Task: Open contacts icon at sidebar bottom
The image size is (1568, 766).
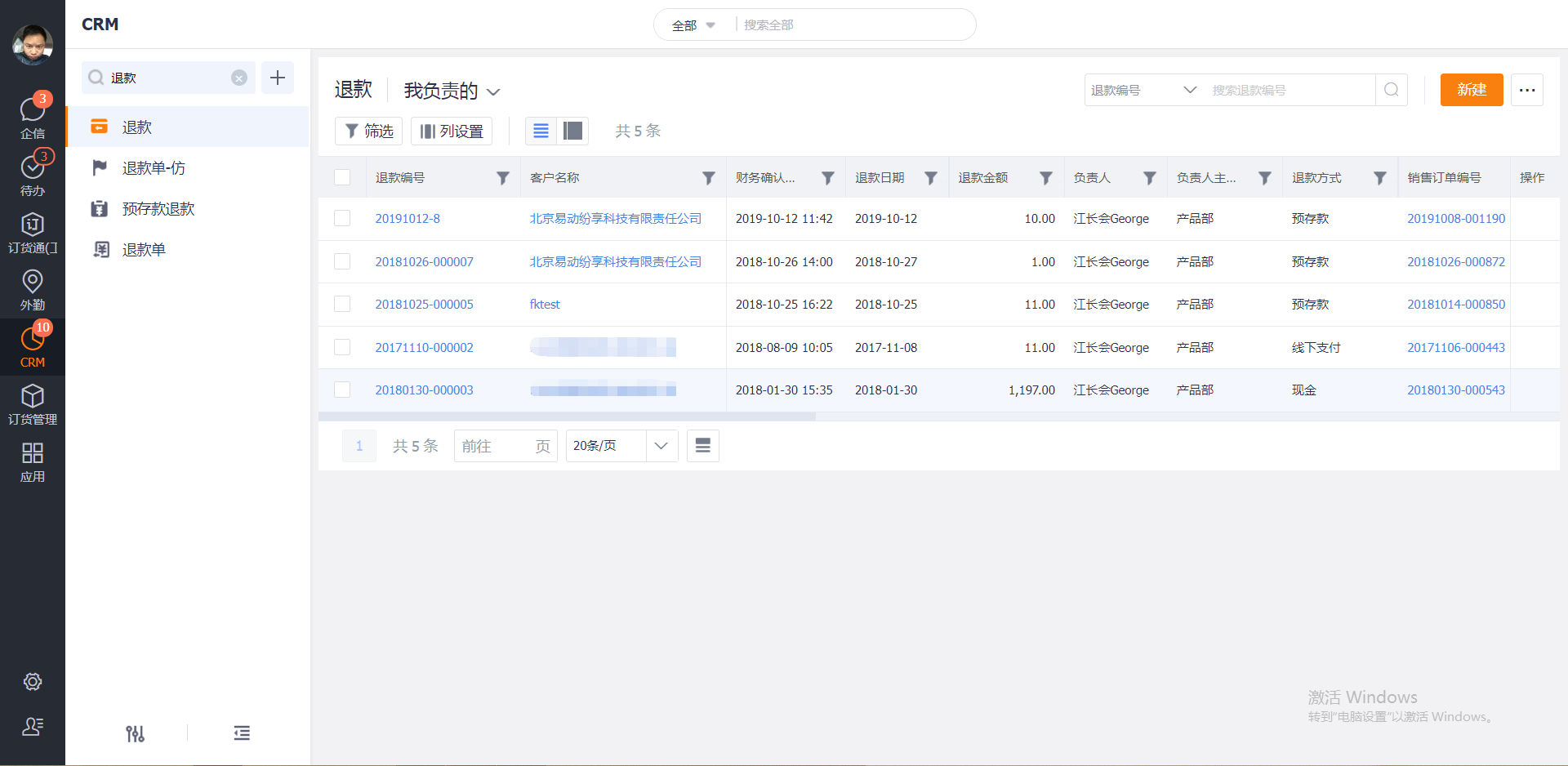Action: pos(33,726)
